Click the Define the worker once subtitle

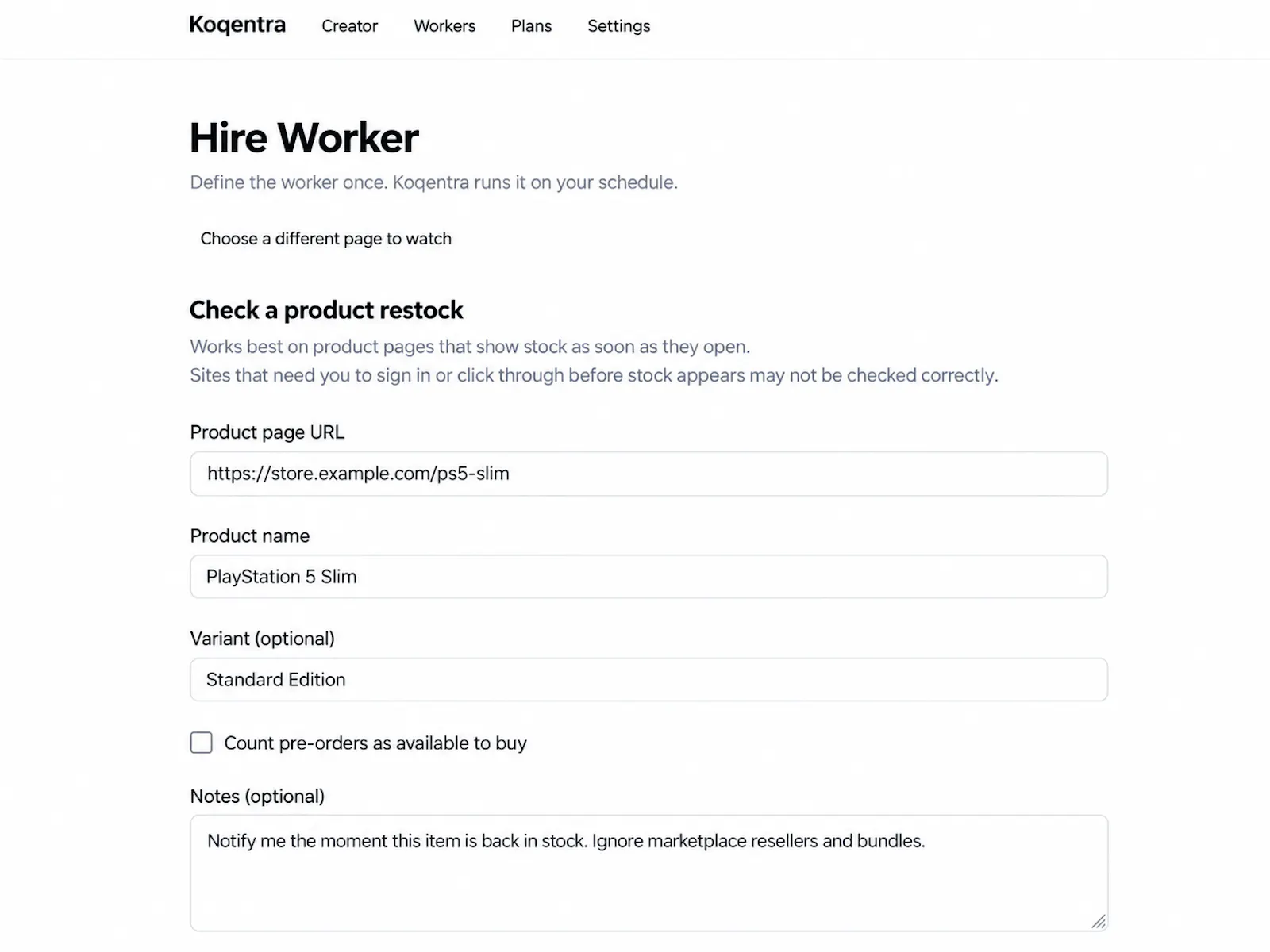(433, 182)
